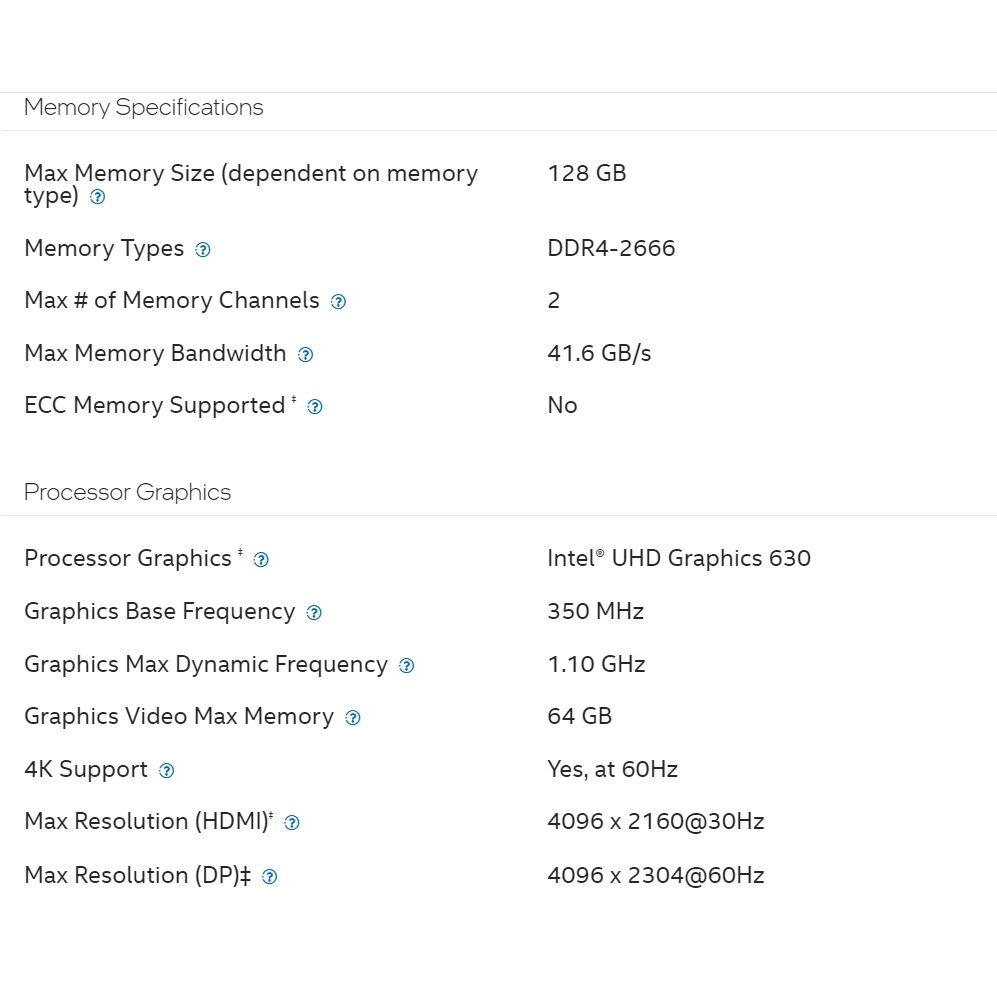Click the ECC Memory Supported label text
997x997 pixels.
(154, 405)
